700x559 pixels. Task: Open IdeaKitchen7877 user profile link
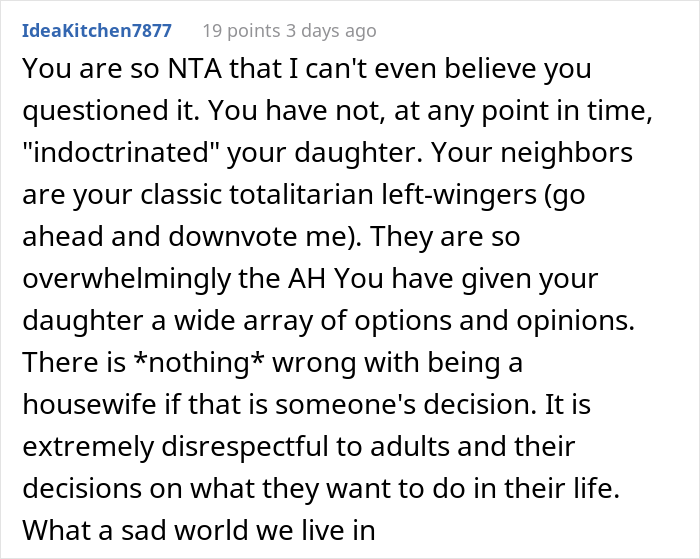97,31
